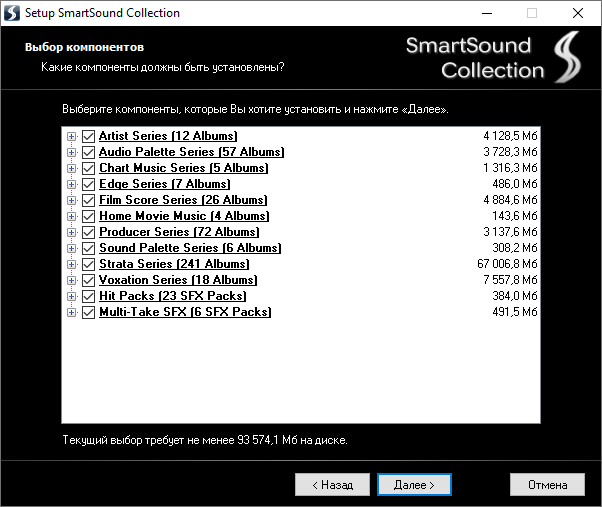
Task: Select Audio Palette Series (57 Albums) label
Action: pos(192,152)
